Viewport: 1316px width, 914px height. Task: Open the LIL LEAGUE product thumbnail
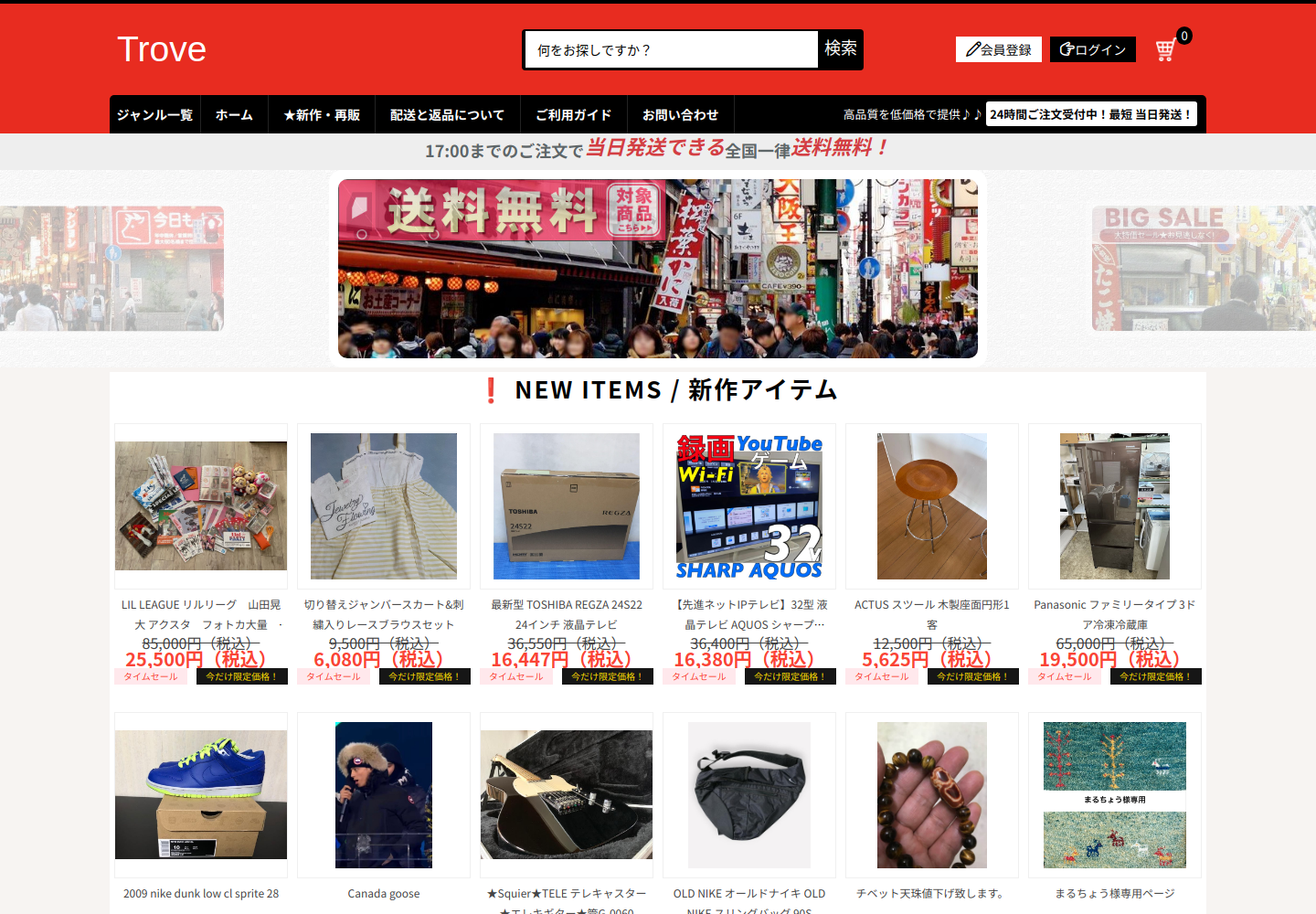(x=201, y=506)
